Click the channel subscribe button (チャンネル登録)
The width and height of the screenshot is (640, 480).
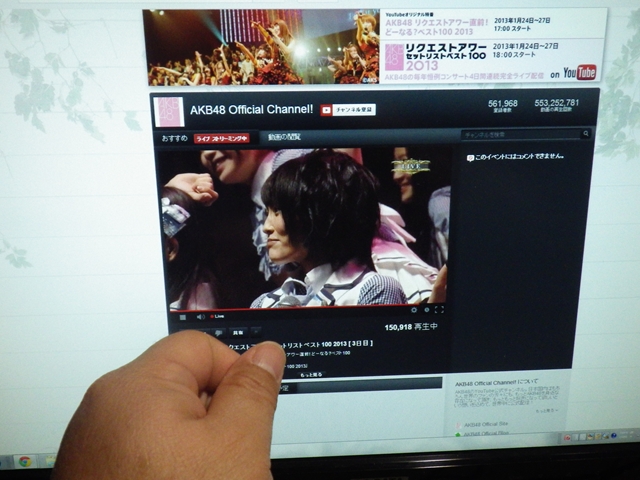click(x=348, y=110)
